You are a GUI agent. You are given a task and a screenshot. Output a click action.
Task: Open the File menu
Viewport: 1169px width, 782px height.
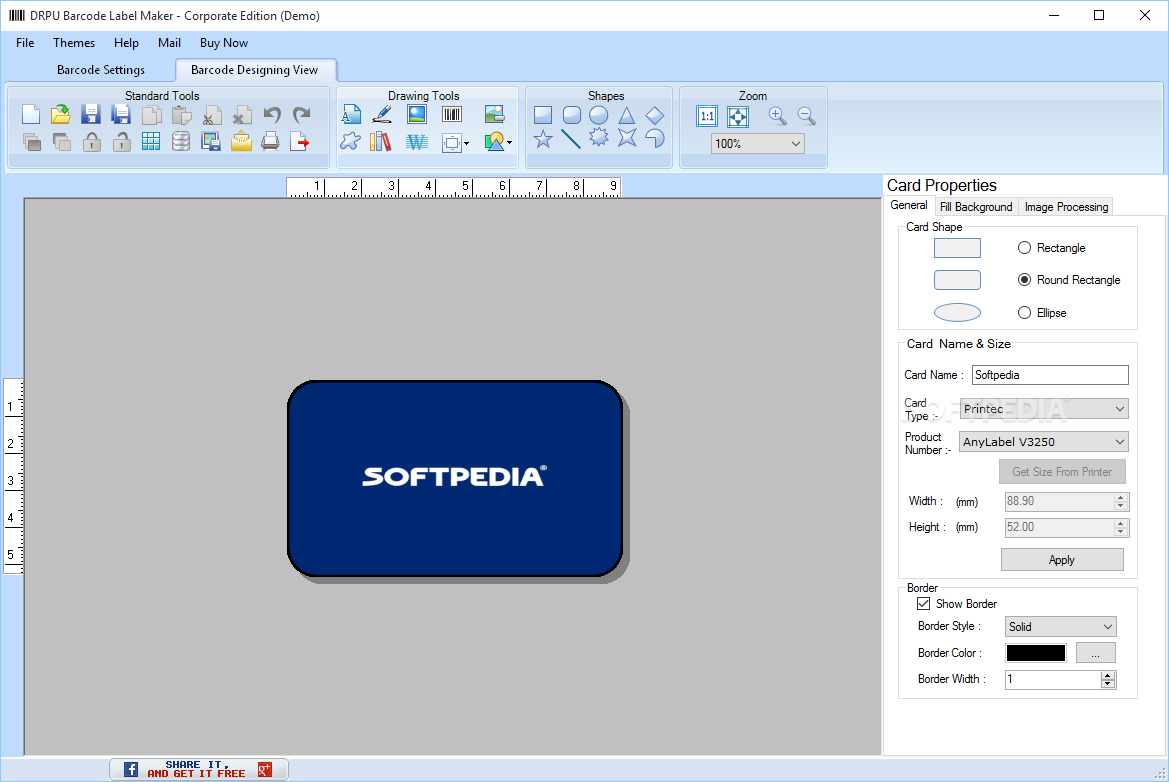[x=25, y=43]
